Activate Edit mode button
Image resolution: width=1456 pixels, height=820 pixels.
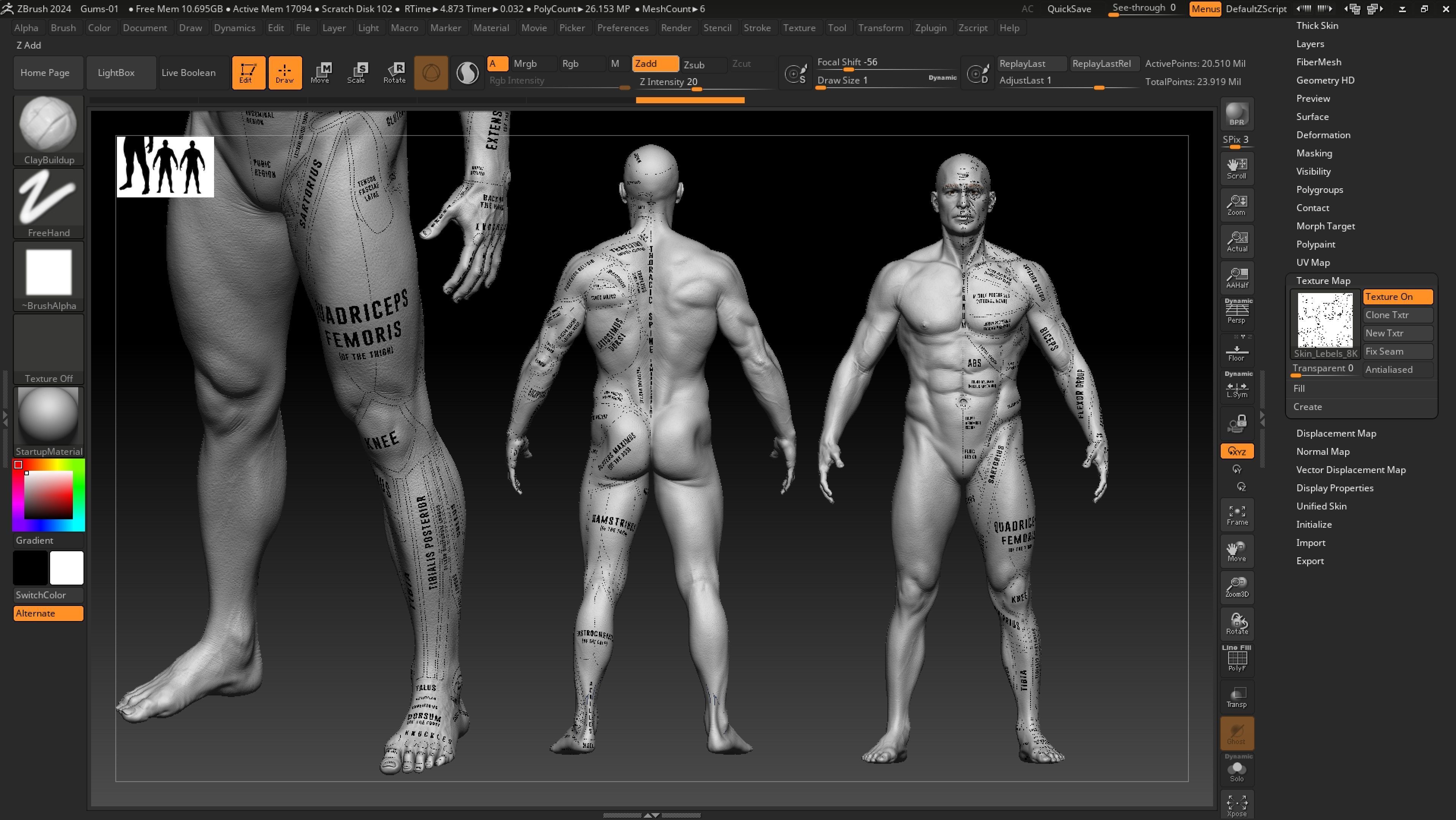[248, 73]
